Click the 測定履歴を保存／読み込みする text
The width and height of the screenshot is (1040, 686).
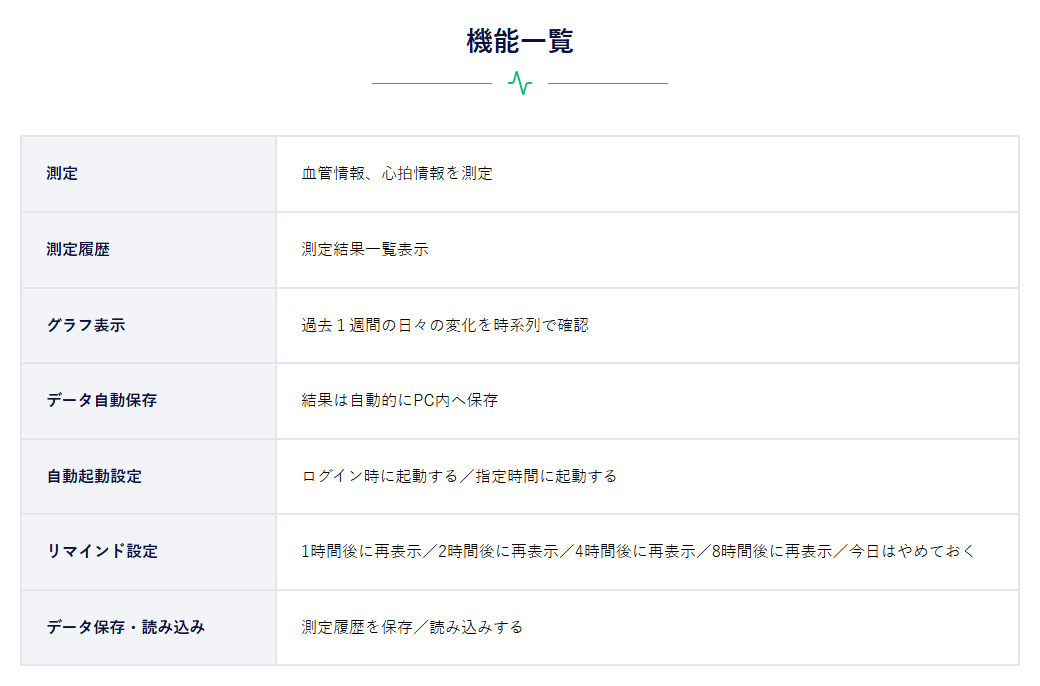coord(412,627)
